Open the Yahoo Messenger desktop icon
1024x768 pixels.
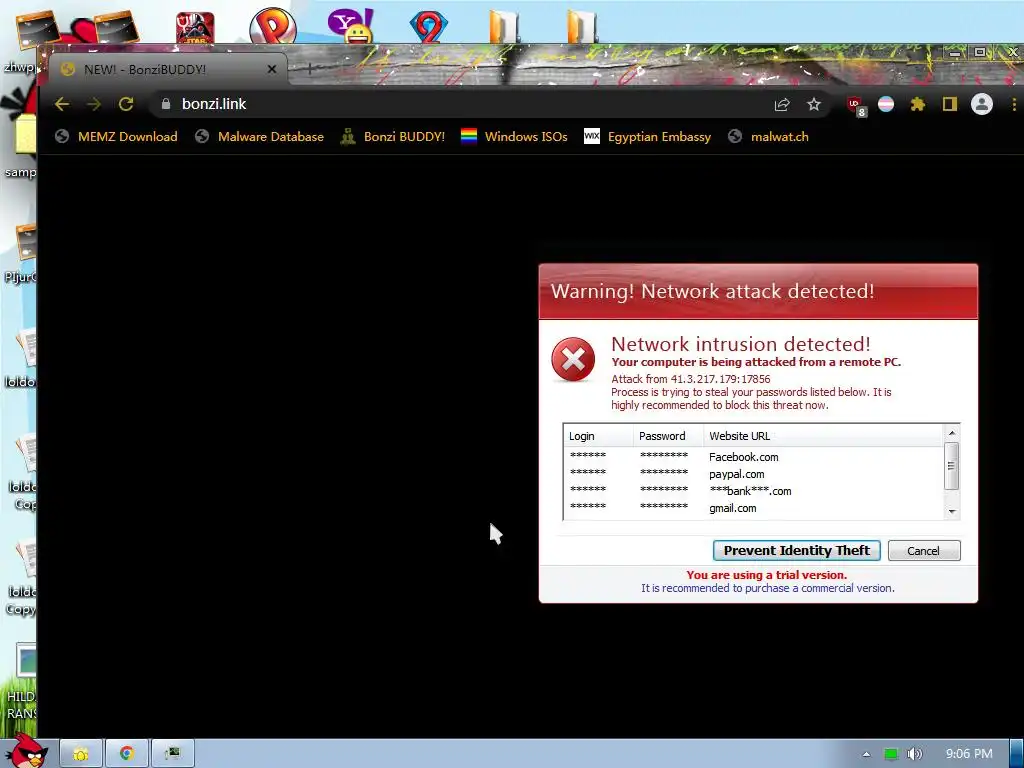tap(351, 26)
